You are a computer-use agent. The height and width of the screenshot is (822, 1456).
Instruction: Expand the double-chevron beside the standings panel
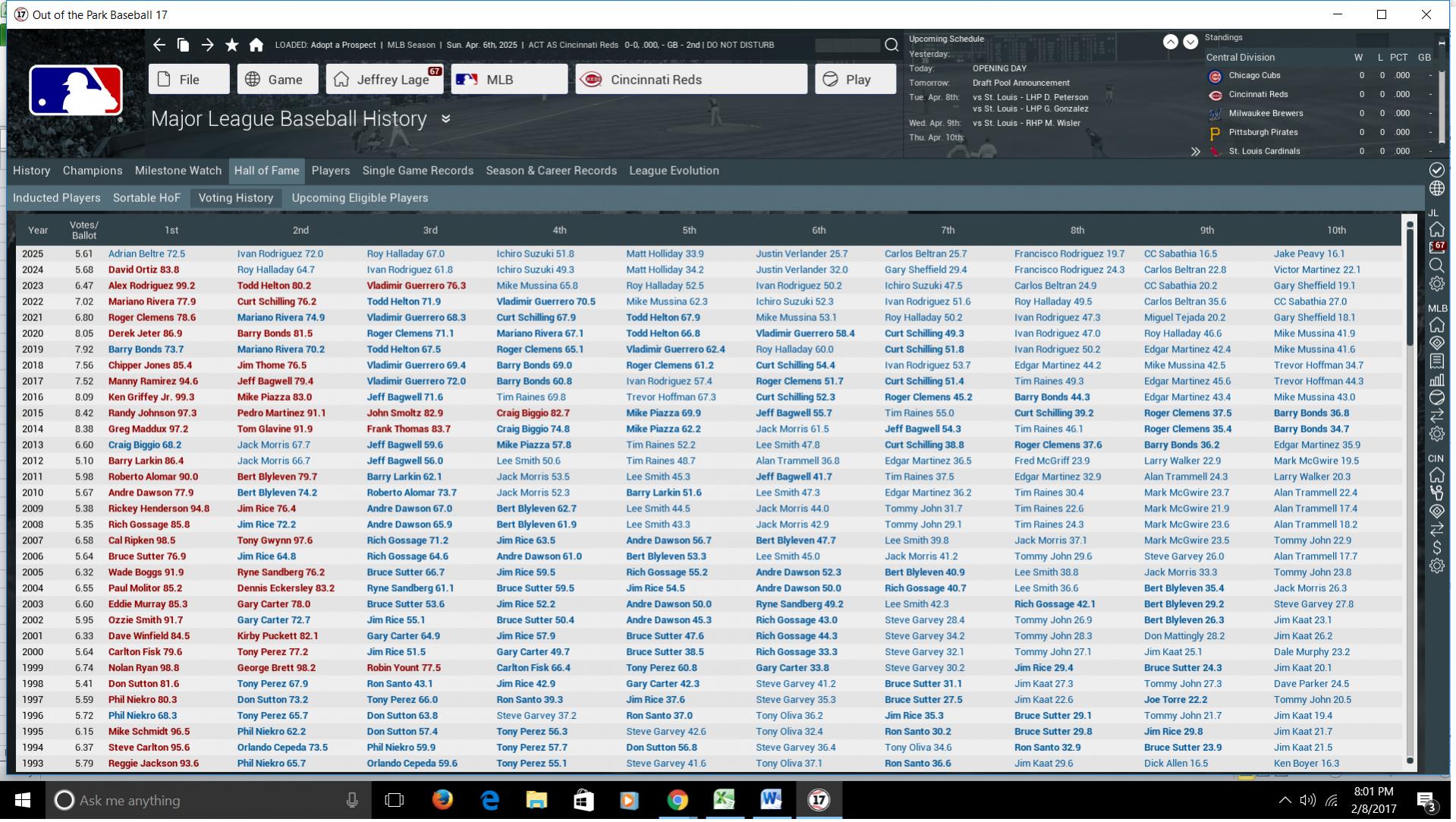pyautogui.click(x=1195, y=152)
